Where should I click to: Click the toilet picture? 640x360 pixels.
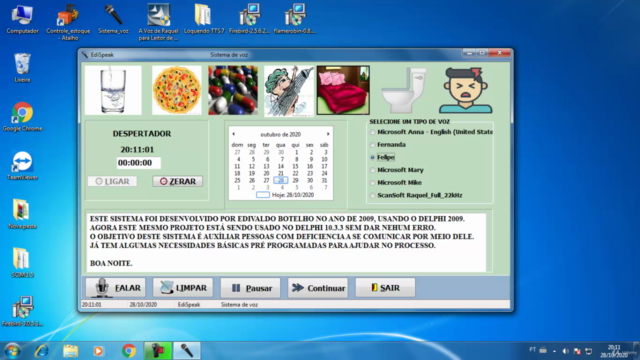404,90
